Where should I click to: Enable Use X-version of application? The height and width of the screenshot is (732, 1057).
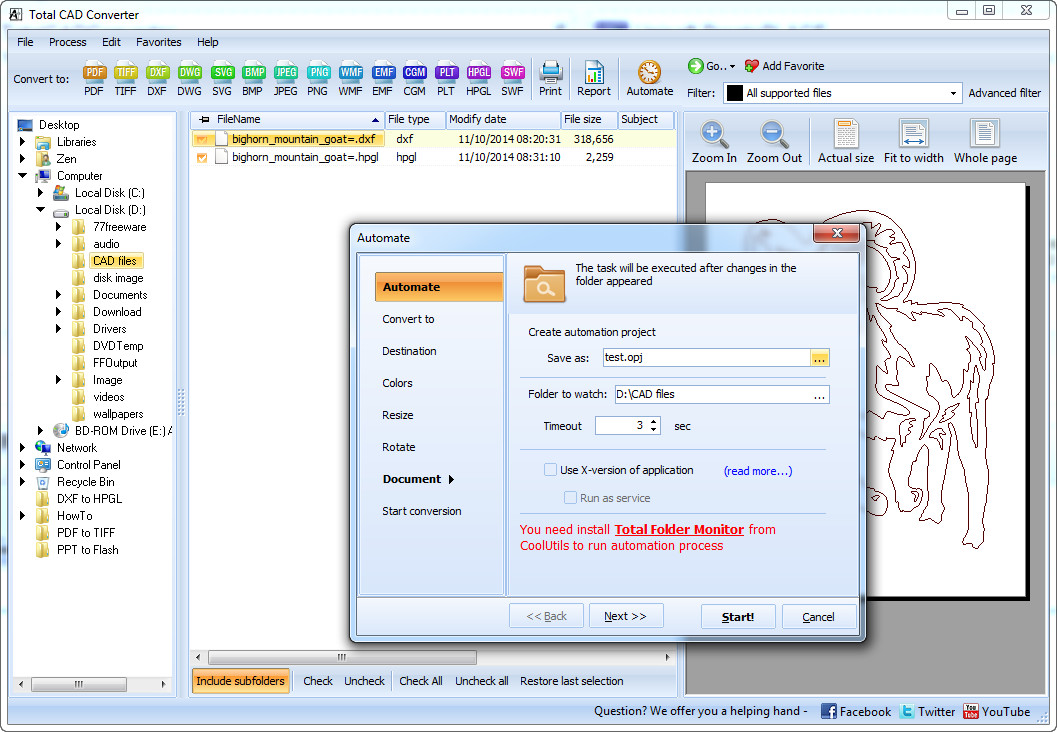(x=551, y=470)
